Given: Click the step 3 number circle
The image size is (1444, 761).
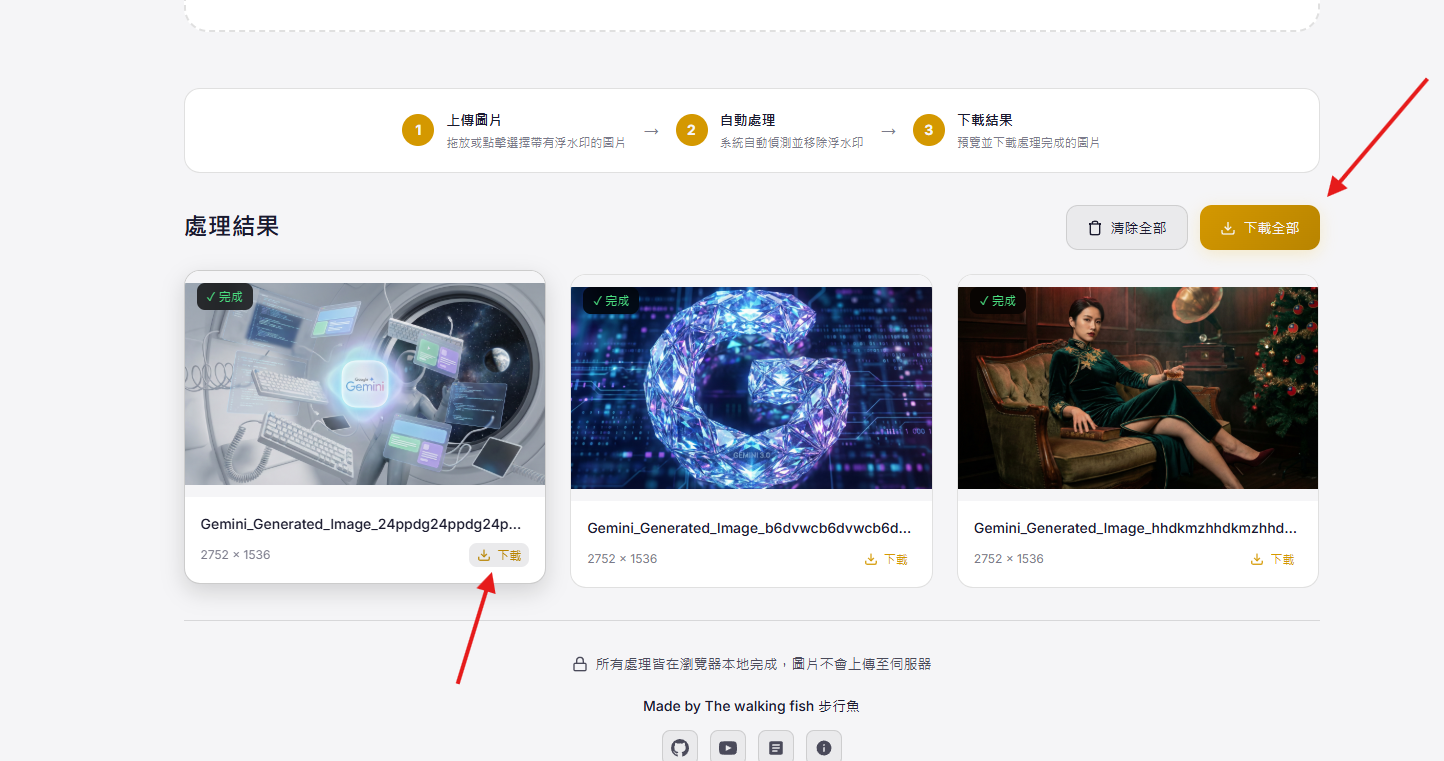Looking at the screenshot, I should click(929, 130).
